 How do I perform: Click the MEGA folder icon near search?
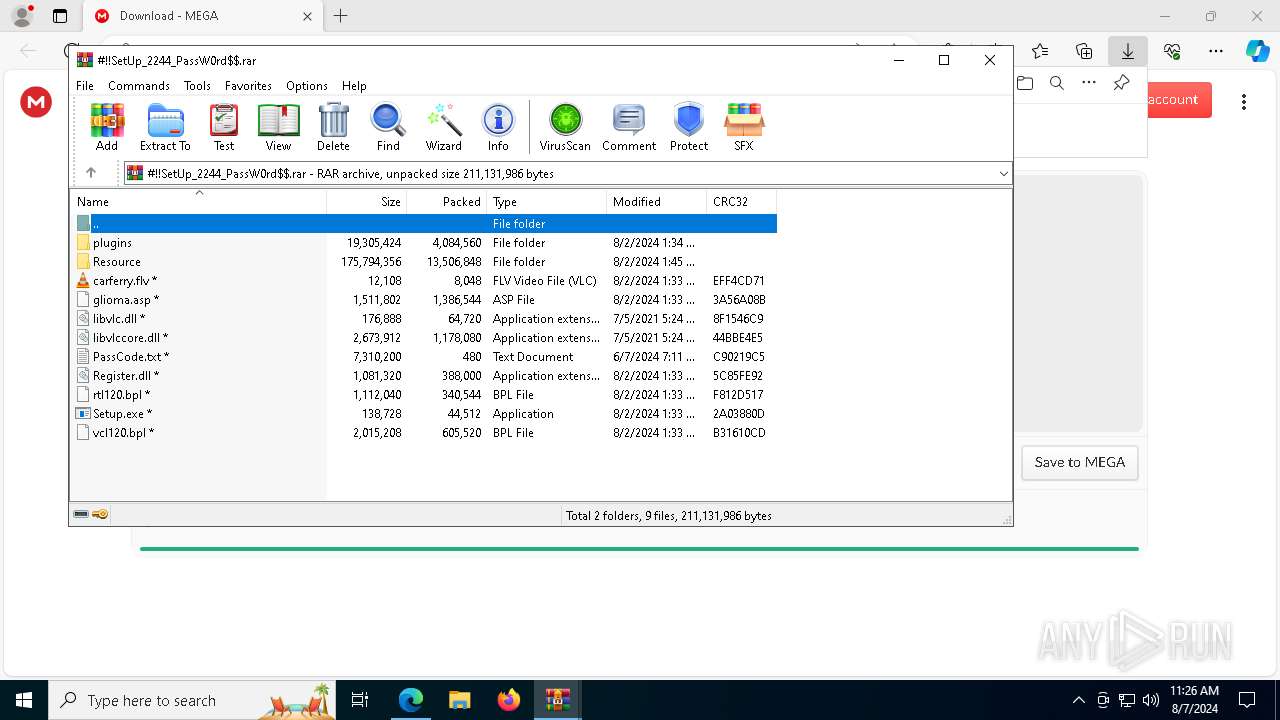click(x=1025, y=83)
